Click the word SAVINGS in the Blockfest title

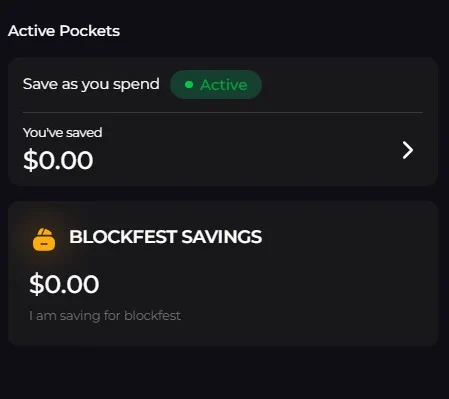(x=222, y=237)
